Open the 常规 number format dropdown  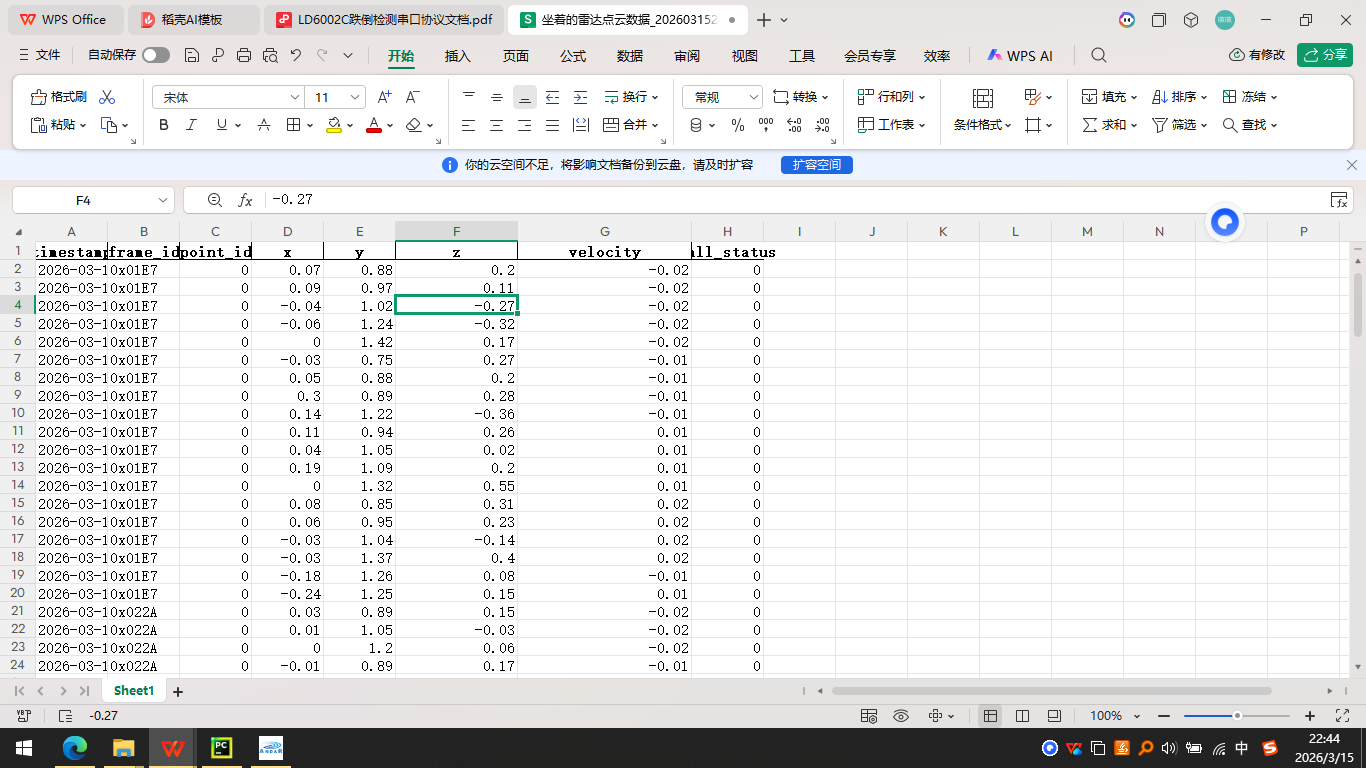click(x=753, y=97)
